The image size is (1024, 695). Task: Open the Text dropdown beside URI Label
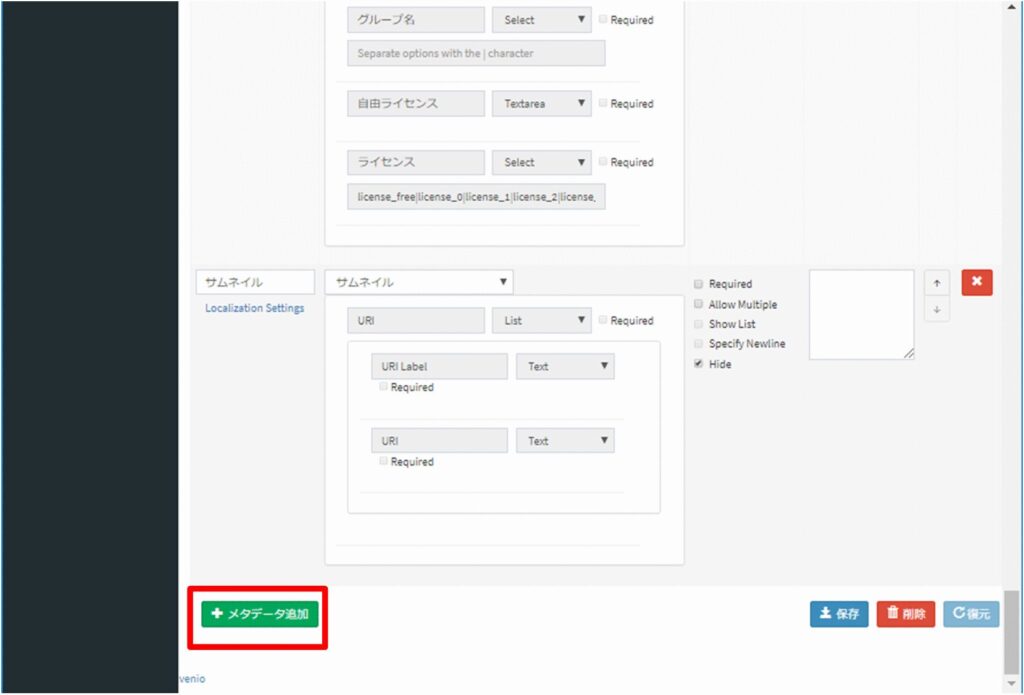565,367
